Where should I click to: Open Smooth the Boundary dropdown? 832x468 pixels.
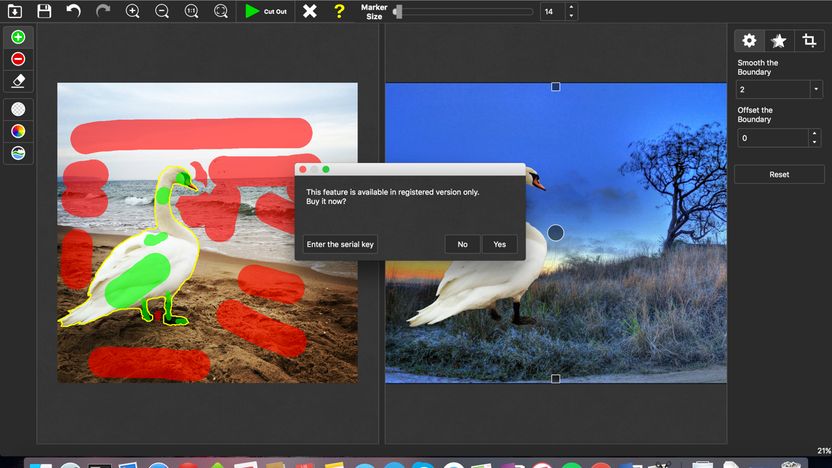coord(779,89)
